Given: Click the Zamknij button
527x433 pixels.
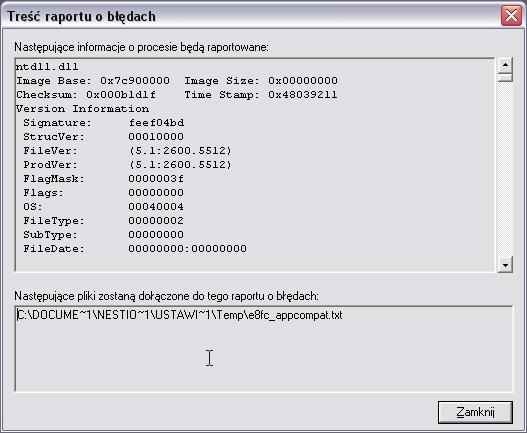Looking at the screenshot, I should click(475, 412).
